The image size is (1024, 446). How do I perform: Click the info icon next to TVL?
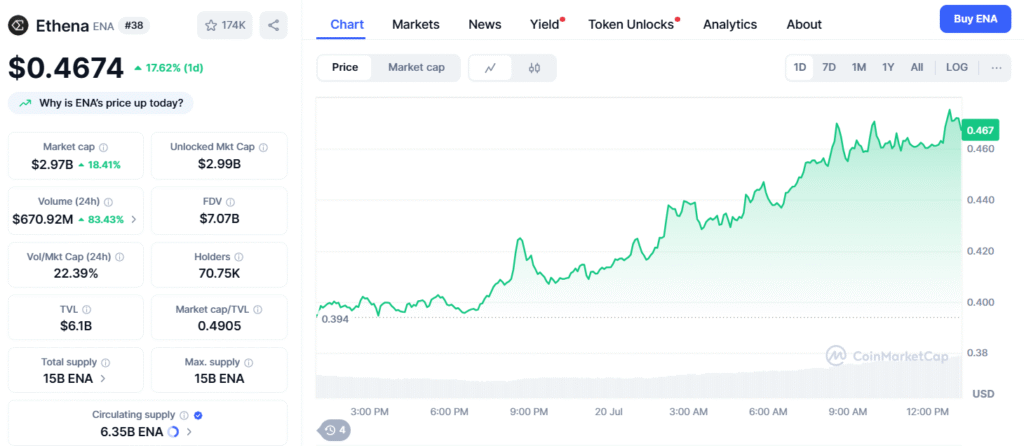(x=86, y=310)
